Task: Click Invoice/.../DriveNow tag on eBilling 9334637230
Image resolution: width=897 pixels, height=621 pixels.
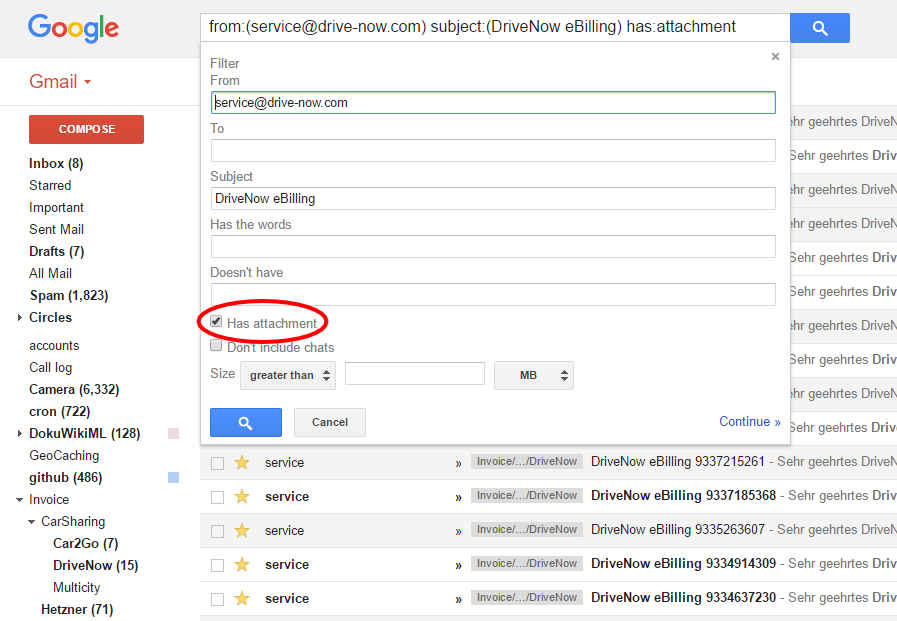Action: [527, 598]
